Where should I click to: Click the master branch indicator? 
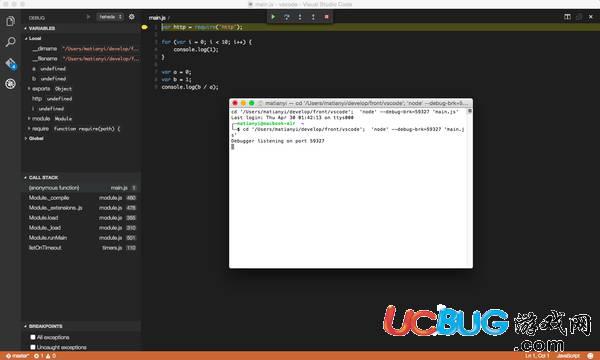coord(17,356)
